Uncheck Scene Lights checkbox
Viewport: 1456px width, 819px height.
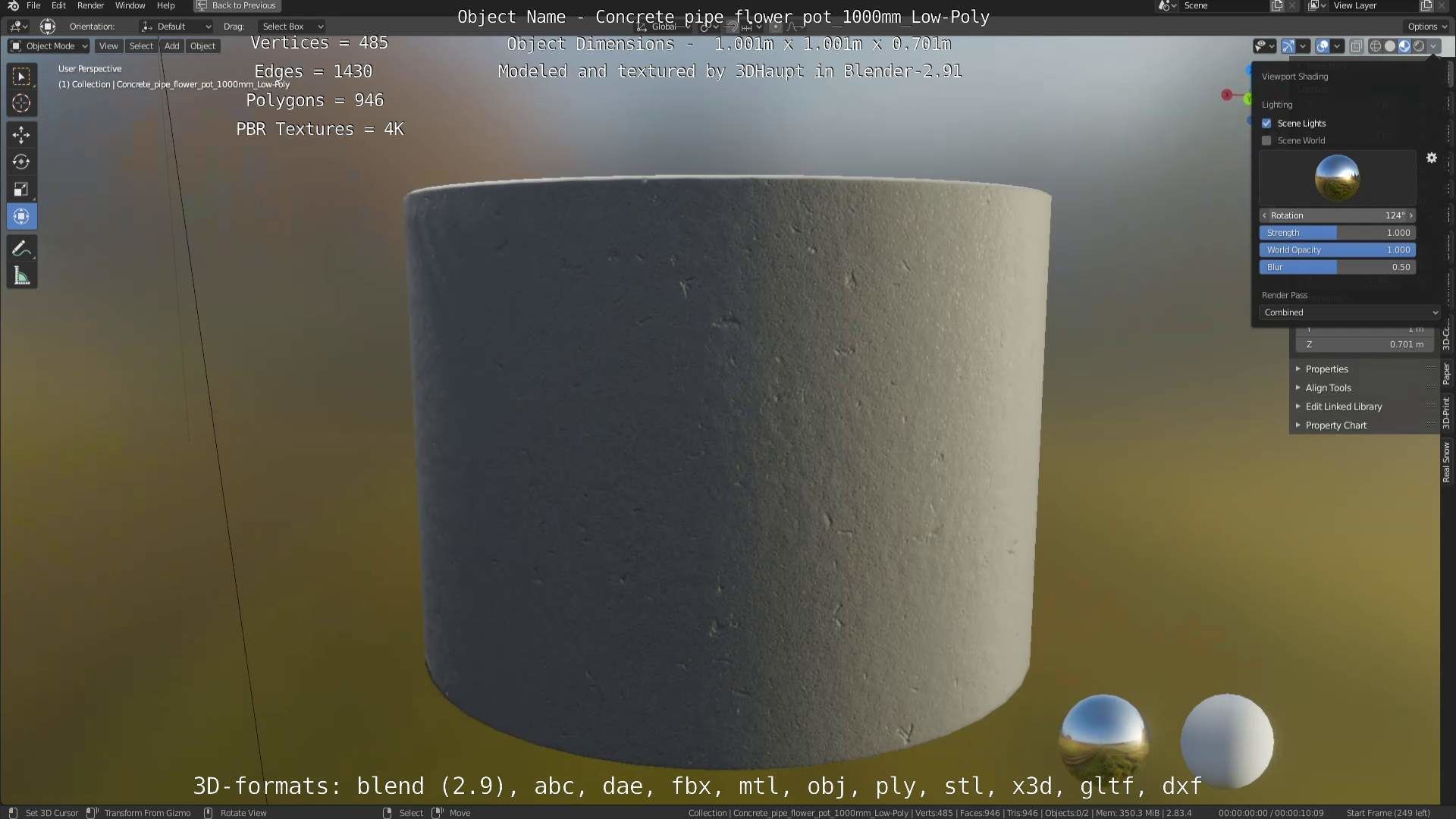tap(1266, 124)
